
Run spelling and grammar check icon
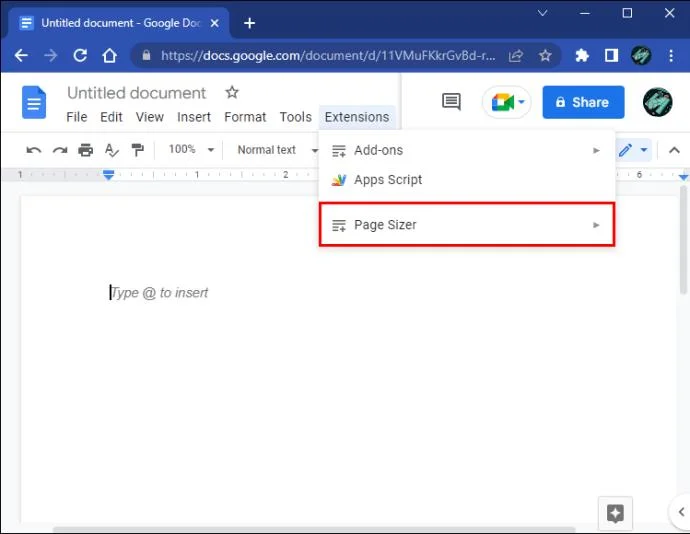112,150
